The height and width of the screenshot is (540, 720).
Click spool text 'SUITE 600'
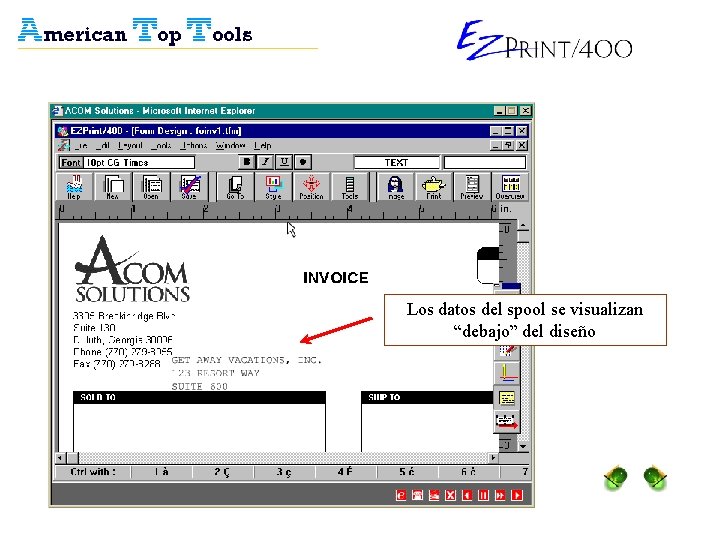(200, 386)
